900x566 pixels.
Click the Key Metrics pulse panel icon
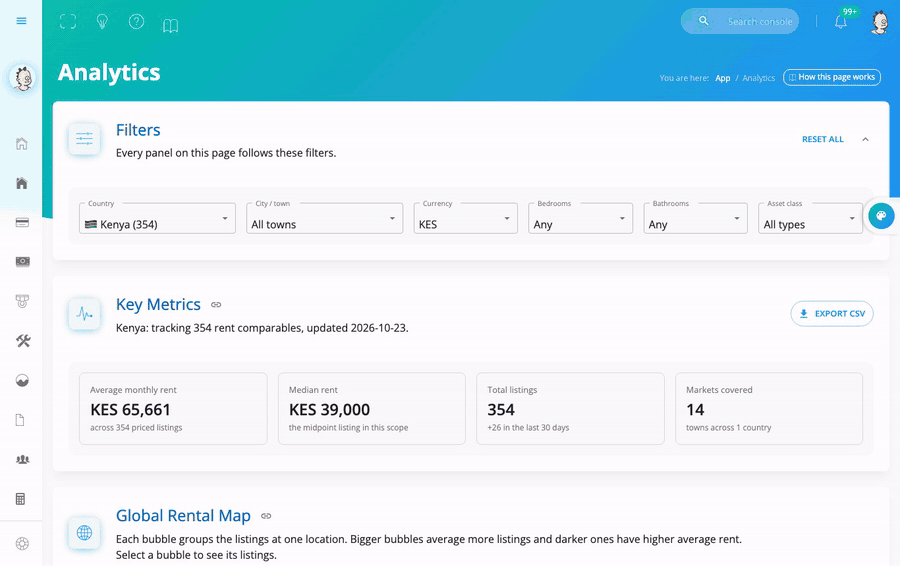click(84, 314)
